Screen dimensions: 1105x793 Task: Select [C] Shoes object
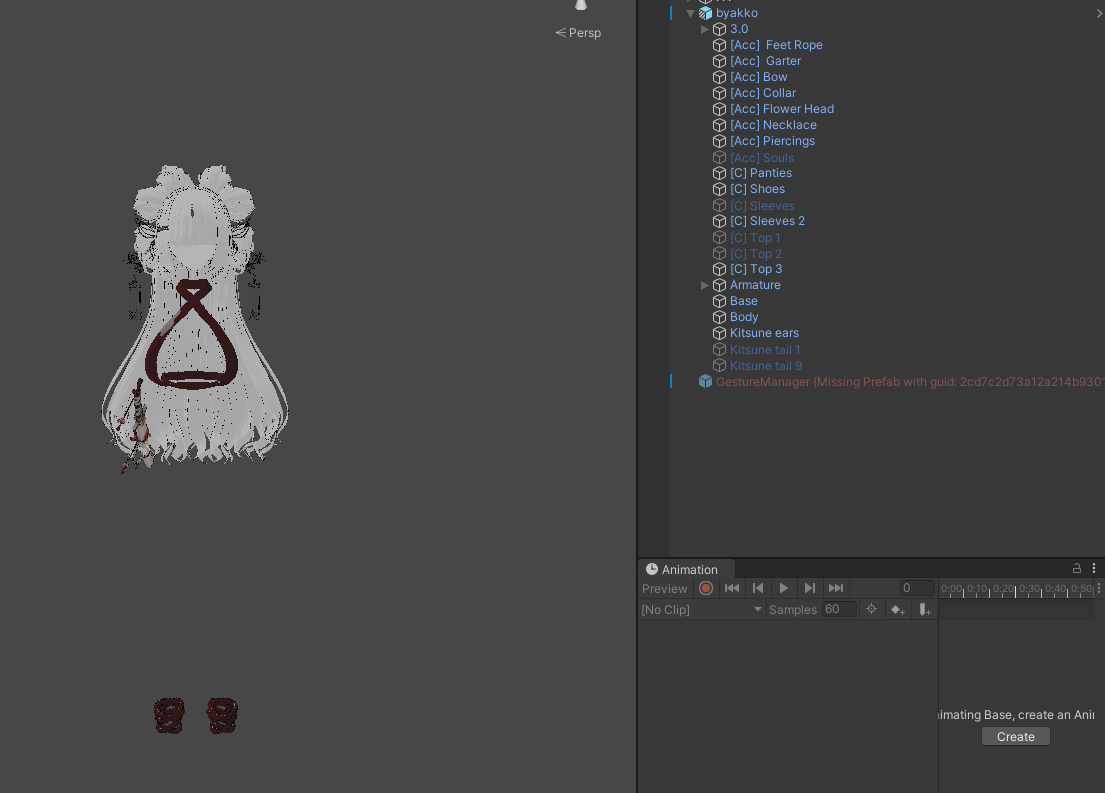757,190
